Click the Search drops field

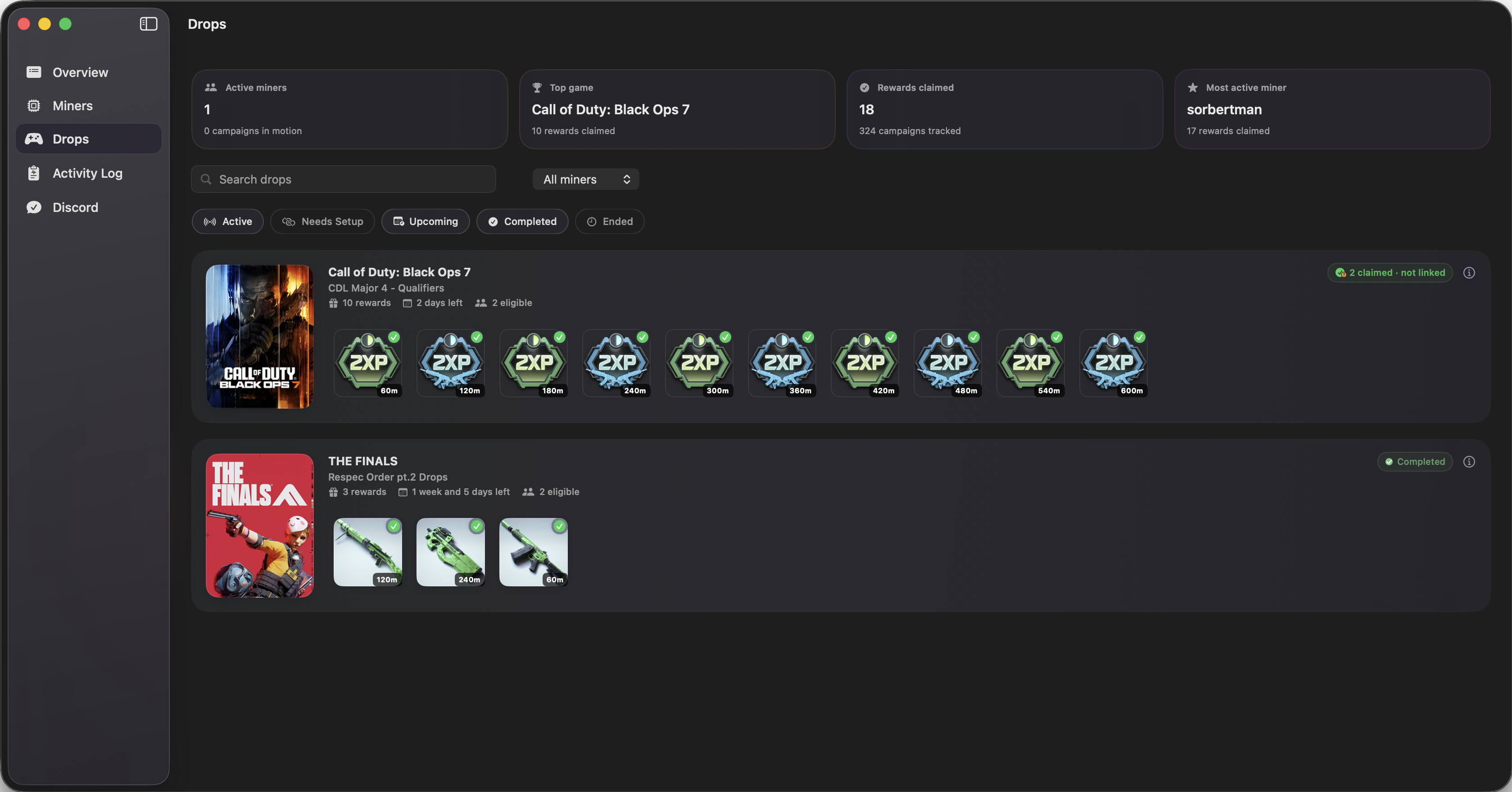[x=344, y=179]
